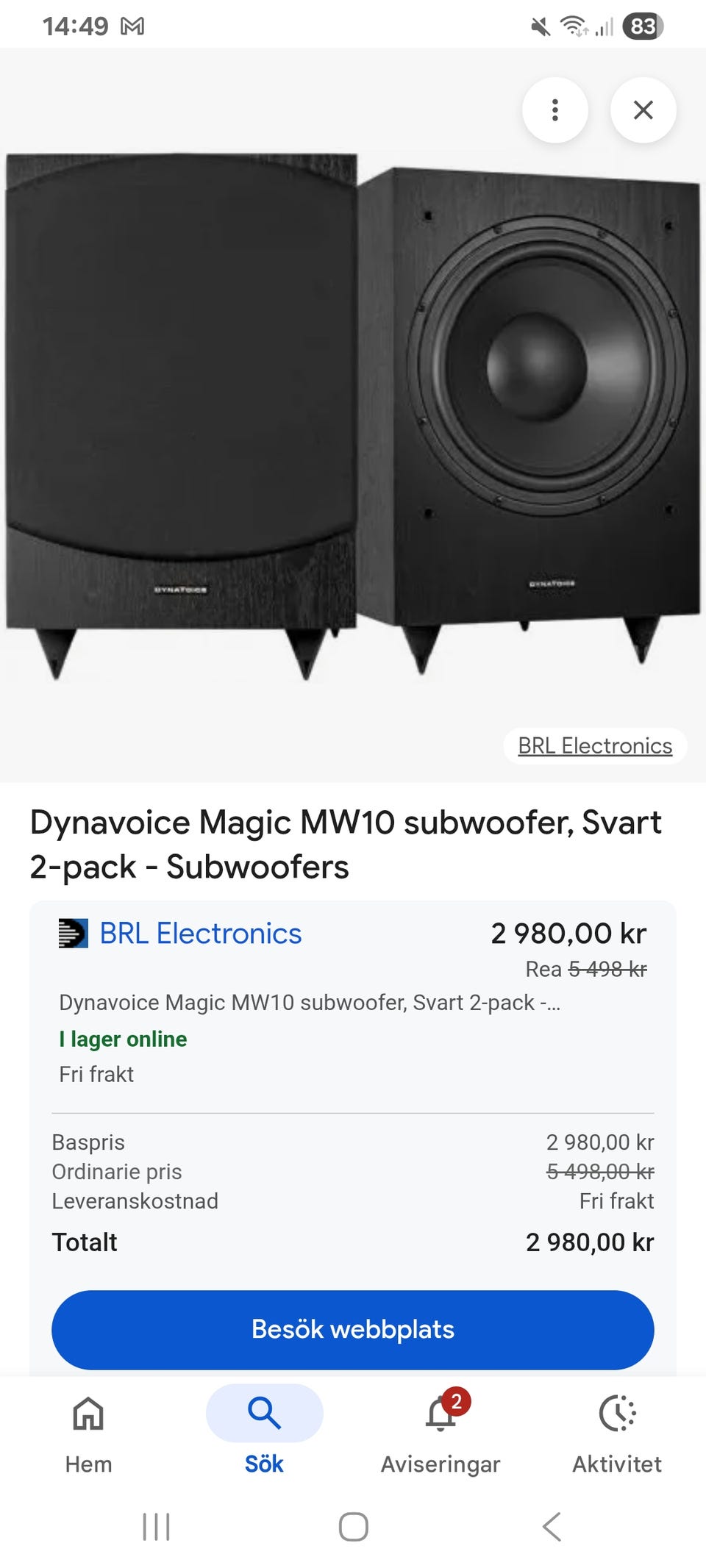Viewport: 706px width, 1568px height.
Task: Tap the product title Dynavoice Magic MW10
Action: point(346,844)
